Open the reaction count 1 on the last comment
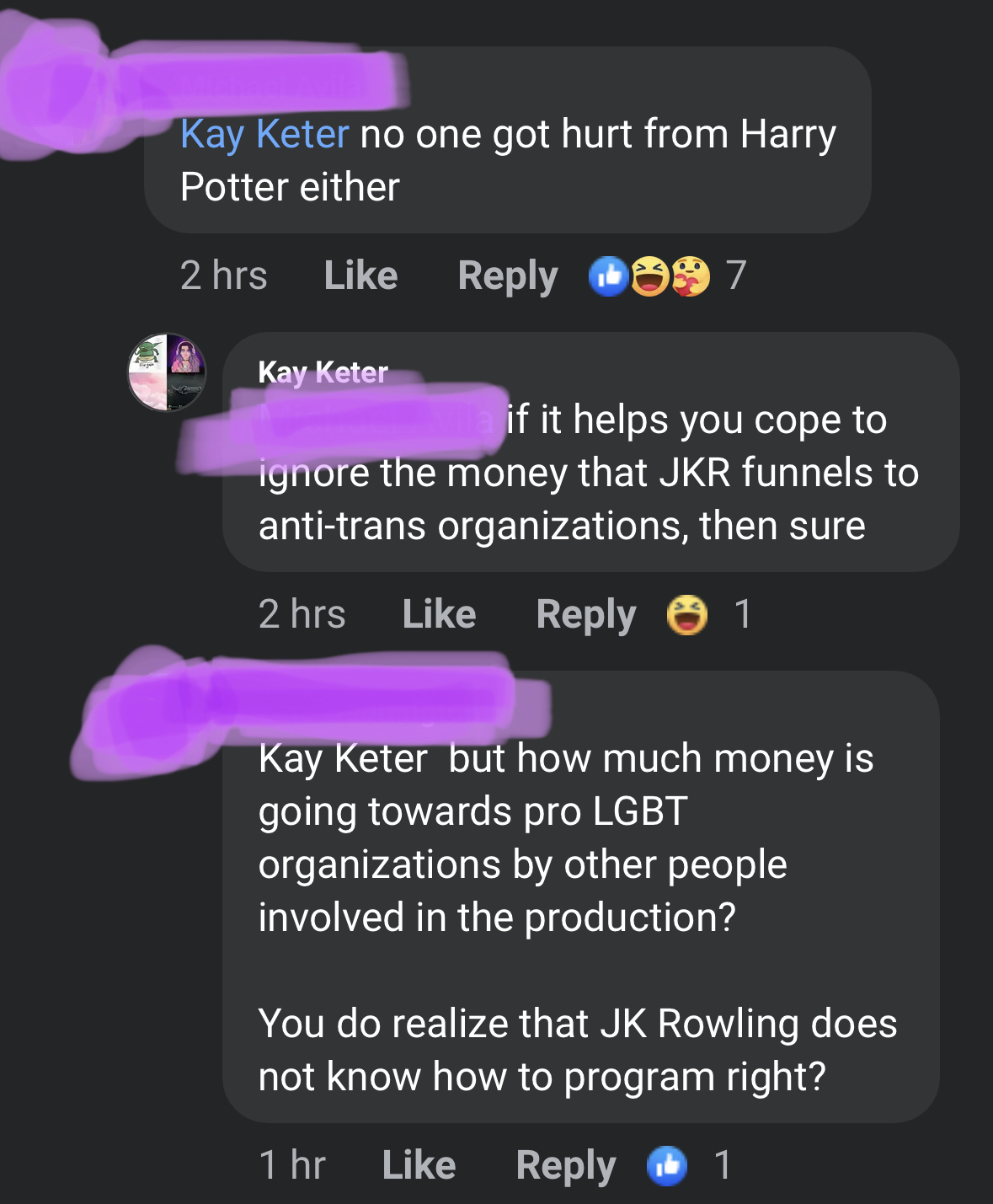The image size is (993, 1204). pyautogui.click(x=722, y=1165)
